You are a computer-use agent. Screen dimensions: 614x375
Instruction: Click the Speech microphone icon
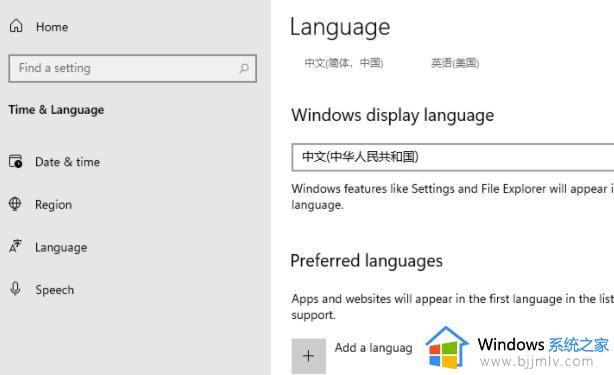pyautogui.click(x=15, y=289)
